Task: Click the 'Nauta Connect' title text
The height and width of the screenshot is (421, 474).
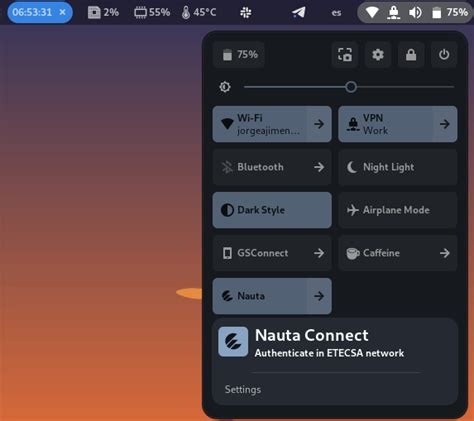Action: click(x=312, y=335)
